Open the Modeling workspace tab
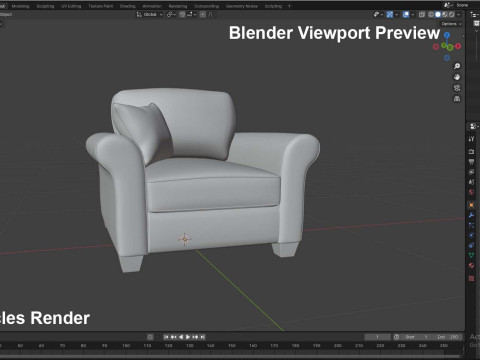 click(20, 6)
